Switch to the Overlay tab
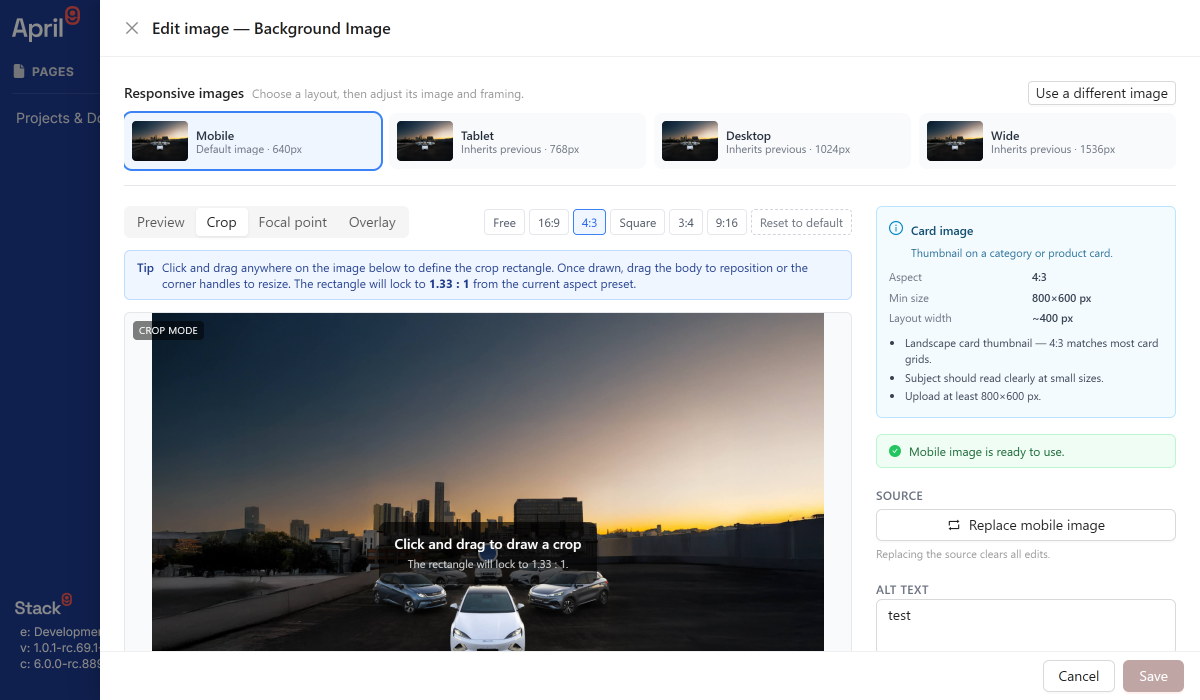Image resolution: width=1200 pixels, height=700 pixels. (x=372, y=222)
